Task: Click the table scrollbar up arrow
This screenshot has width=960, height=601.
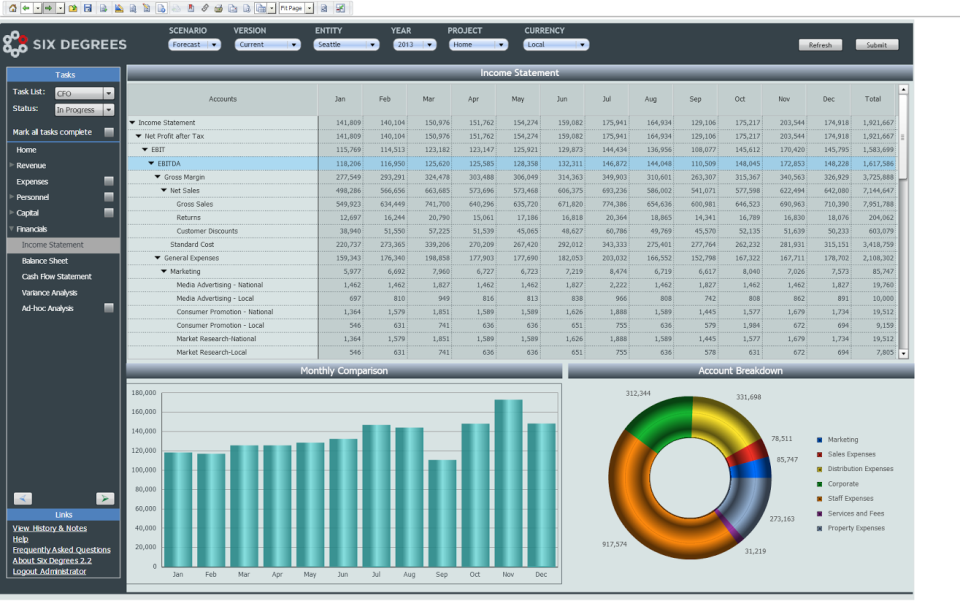Action: 903,89
